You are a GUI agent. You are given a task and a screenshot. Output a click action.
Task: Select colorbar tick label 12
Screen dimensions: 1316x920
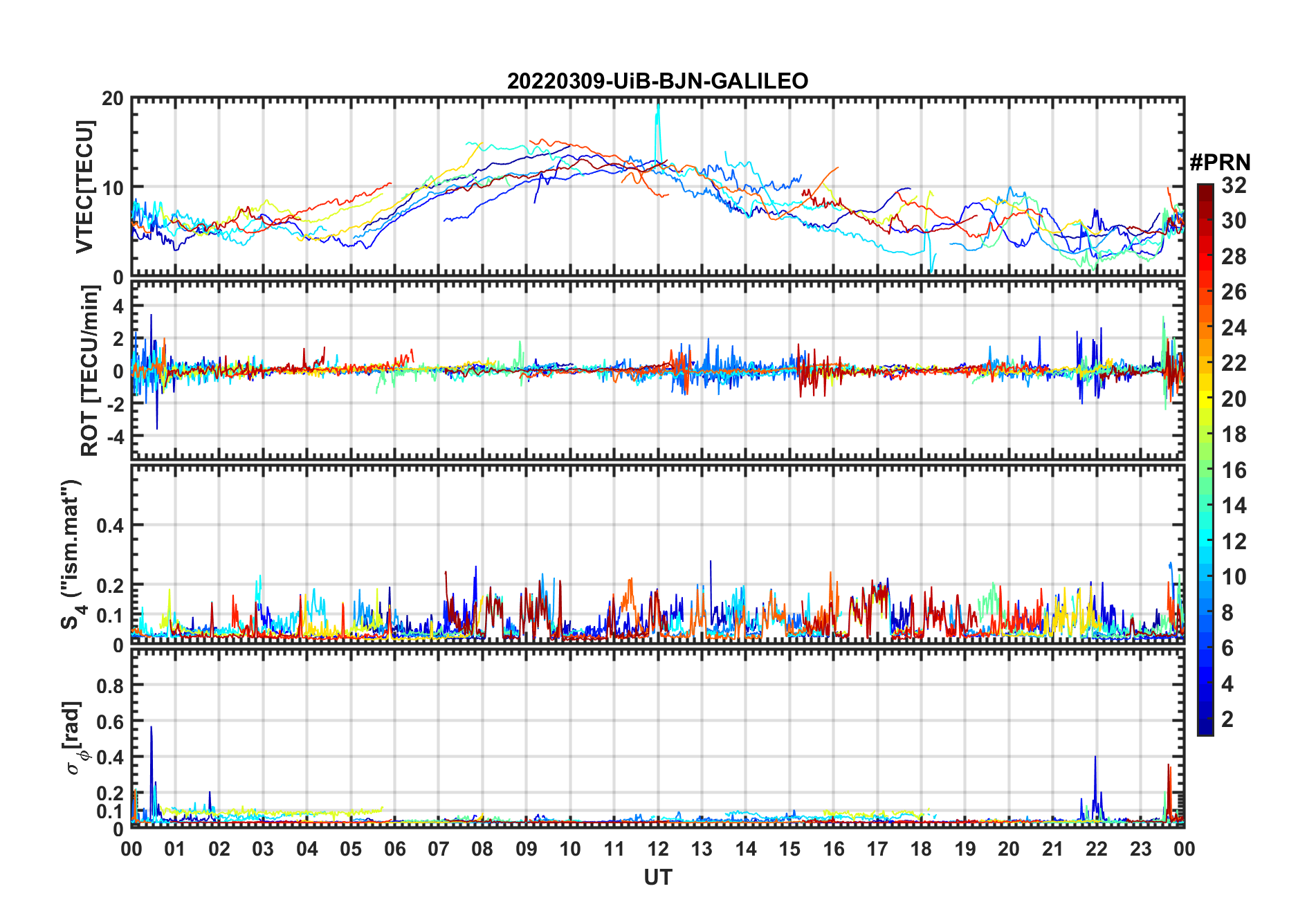point(1234,542)
